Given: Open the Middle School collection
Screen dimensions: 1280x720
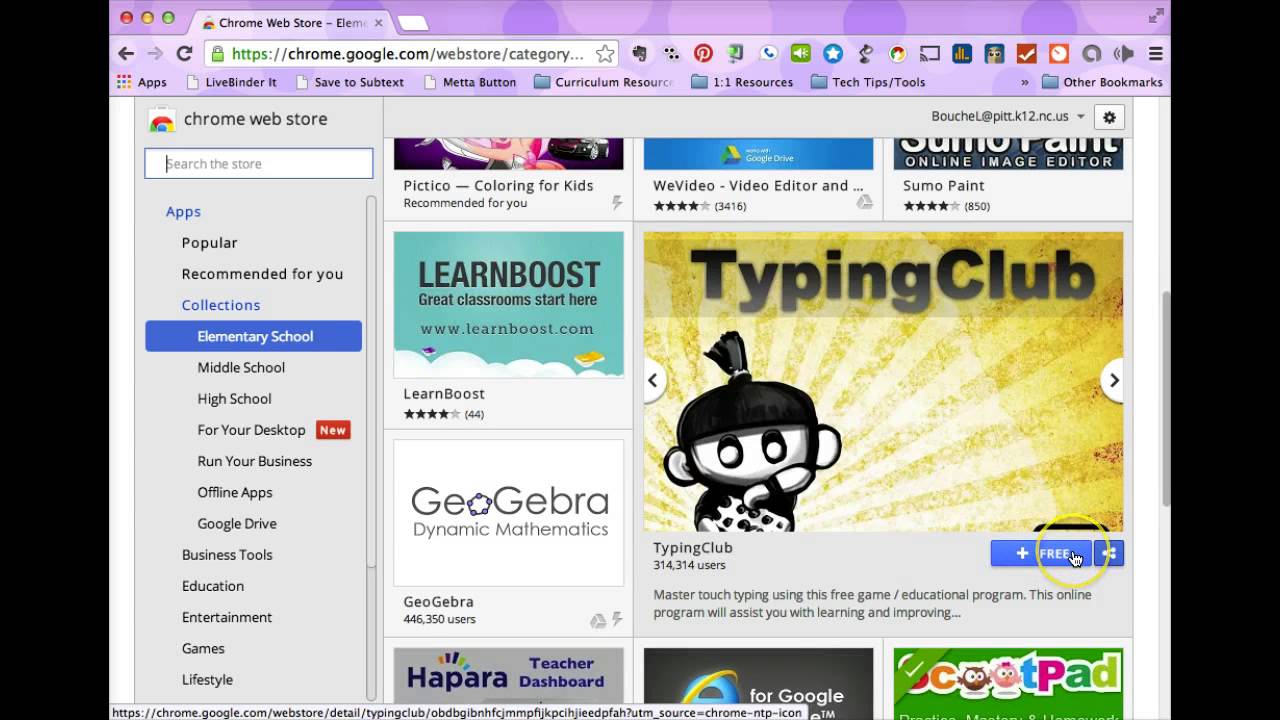Looking at the screenshot, I should pos(241,367).
